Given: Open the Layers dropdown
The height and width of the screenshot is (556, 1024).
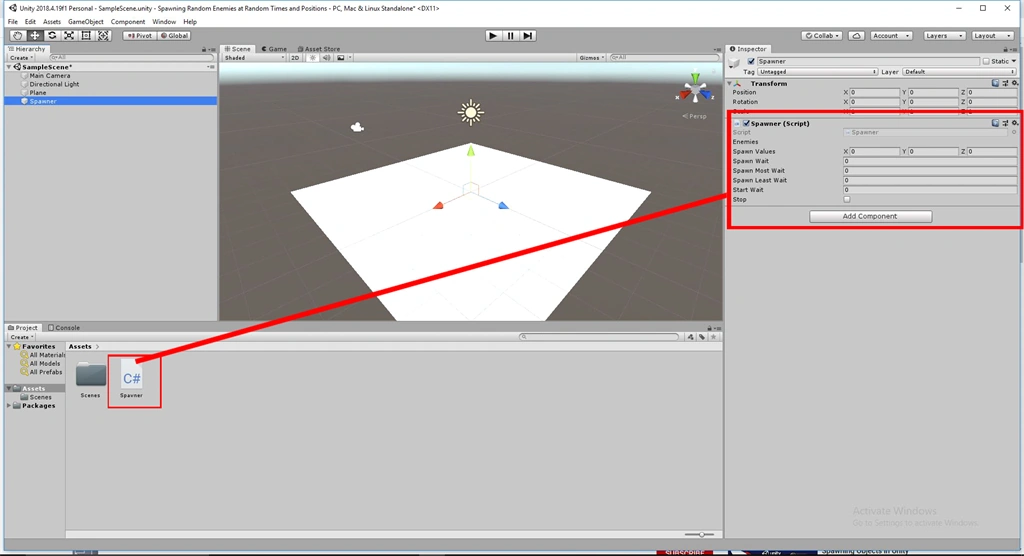Looking at the screenshot, I should (x=944, y=36).
